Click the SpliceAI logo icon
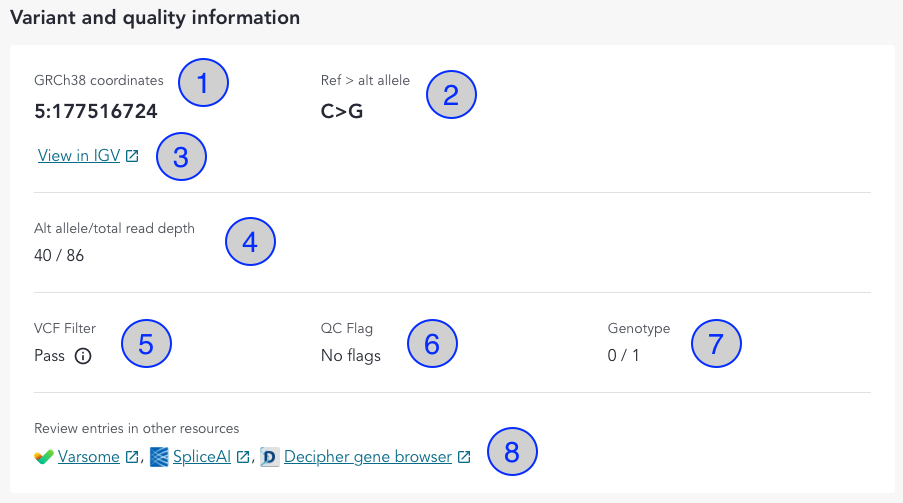This screenshot has width=903, height=503. [158, 457]
